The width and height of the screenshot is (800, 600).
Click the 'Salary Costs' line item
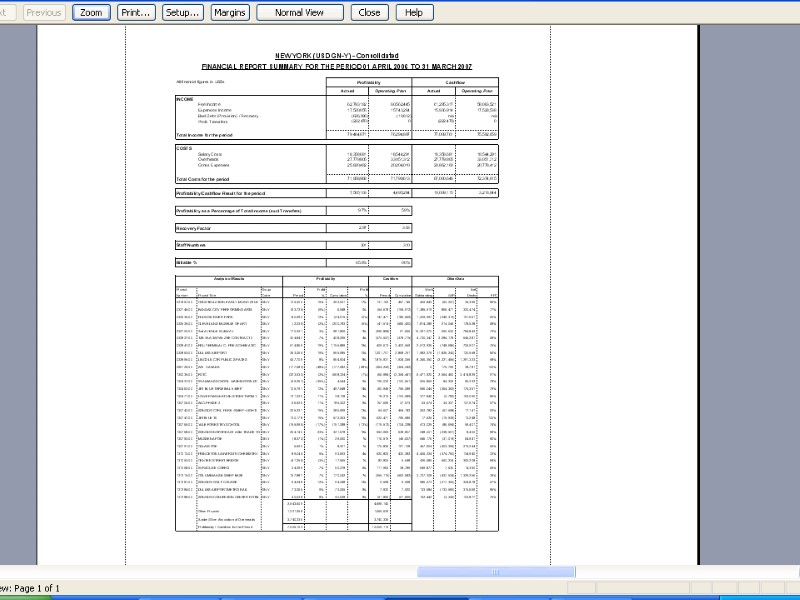[210, 154]
